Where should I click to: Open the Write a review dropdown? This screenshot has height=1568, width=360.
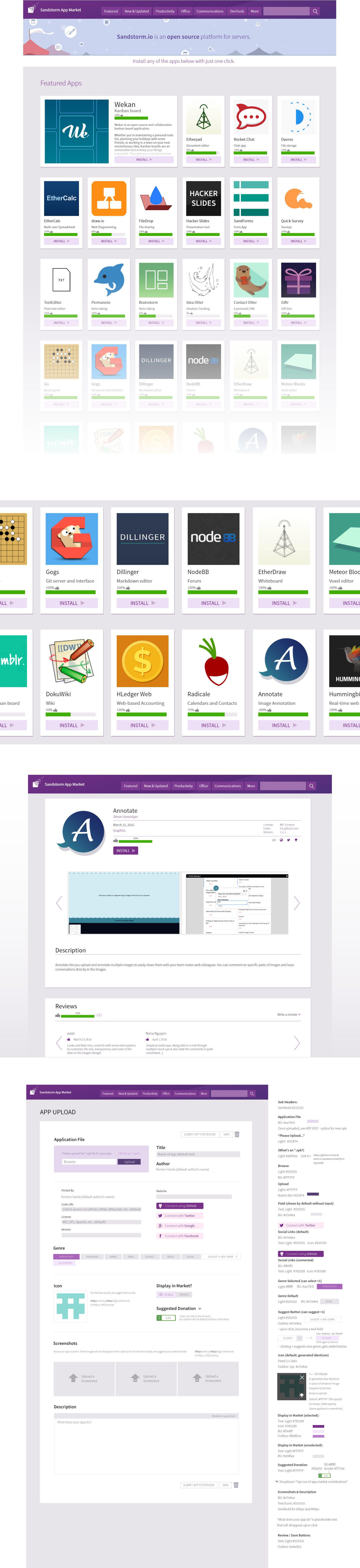(289, 1015)
